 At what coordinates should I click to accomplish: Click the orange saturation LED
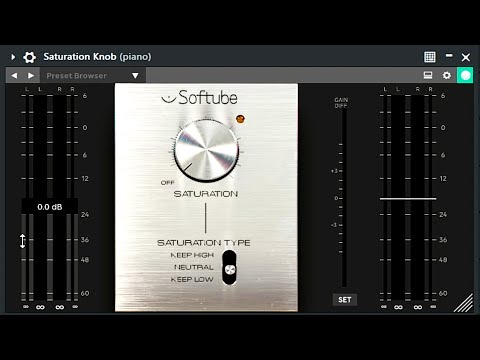240,119
